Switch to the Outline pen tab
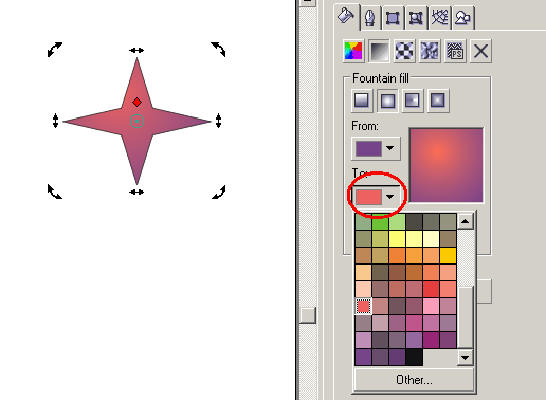The image size is (546, 400). coord(370,17)
